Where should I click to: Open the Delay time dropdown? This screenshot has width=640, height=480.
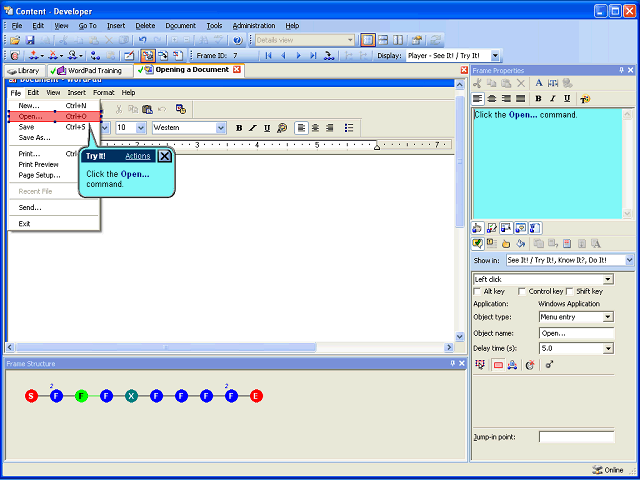(609, 349)
